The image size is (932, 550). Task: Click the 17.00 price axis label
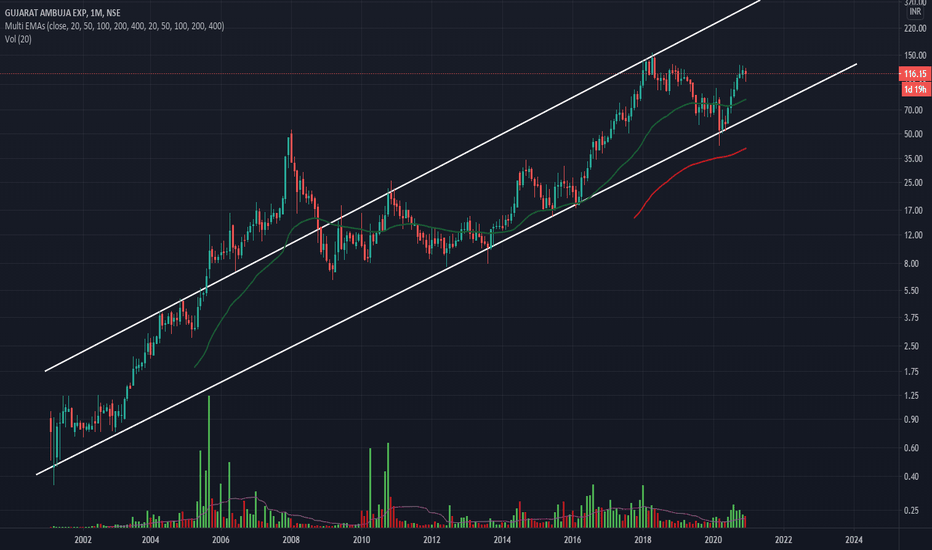[x=915, y=210]
